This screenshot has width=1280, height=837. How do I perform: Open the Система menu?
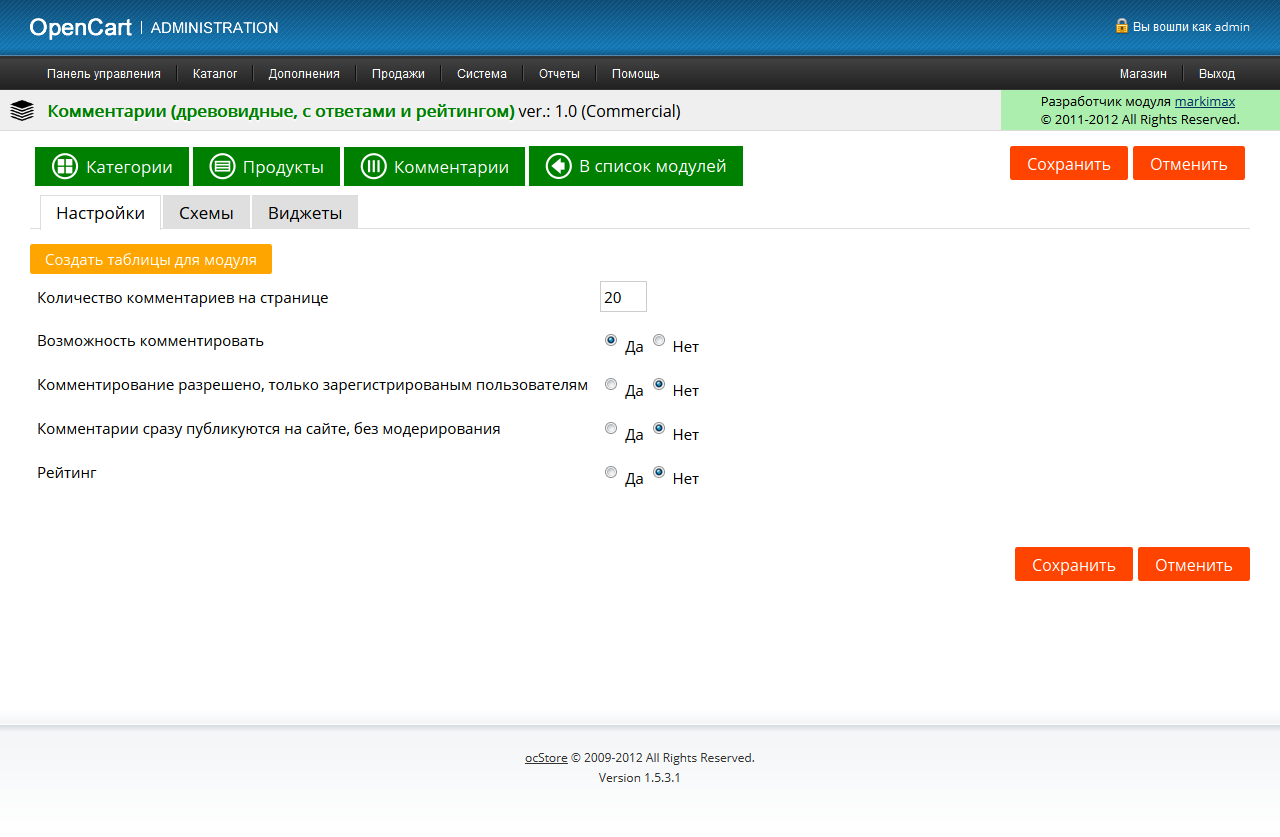click(x=482, y=73)
